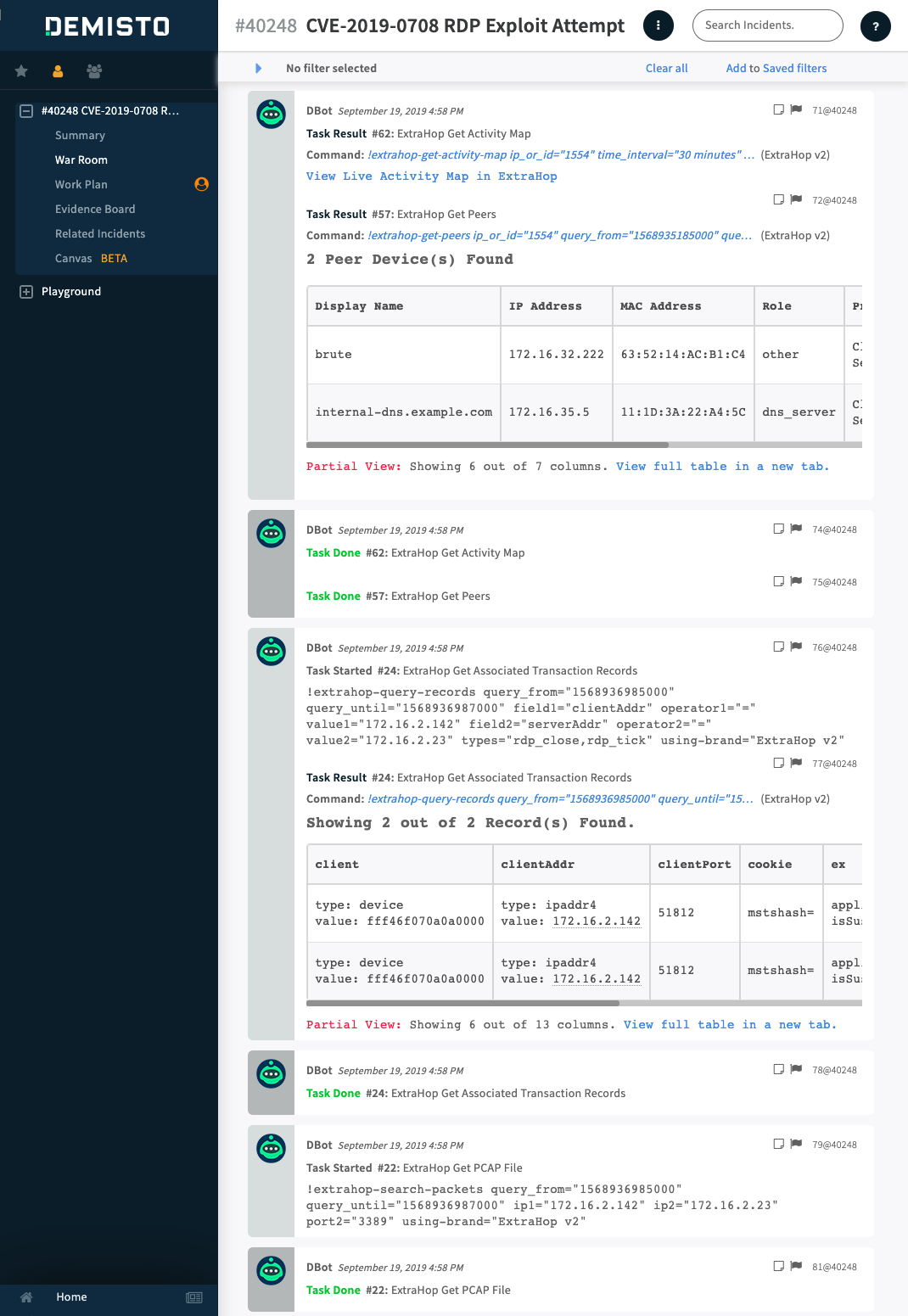The height and width of the screenshot is (1316, 908).
Task: Select War Room in sidebar
Action: point(81,160)
